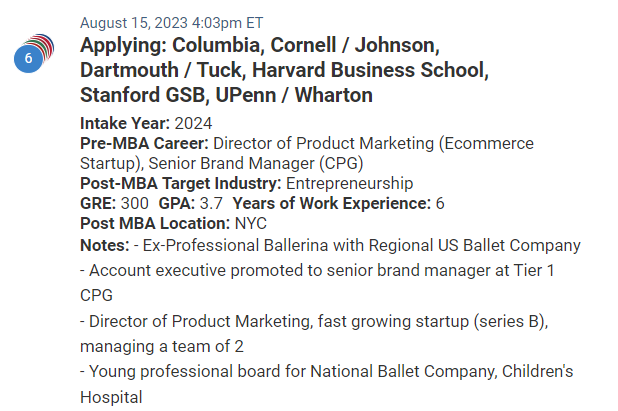Click the Notes label
This screenshot has width=618, height=411.
point(104,245)
